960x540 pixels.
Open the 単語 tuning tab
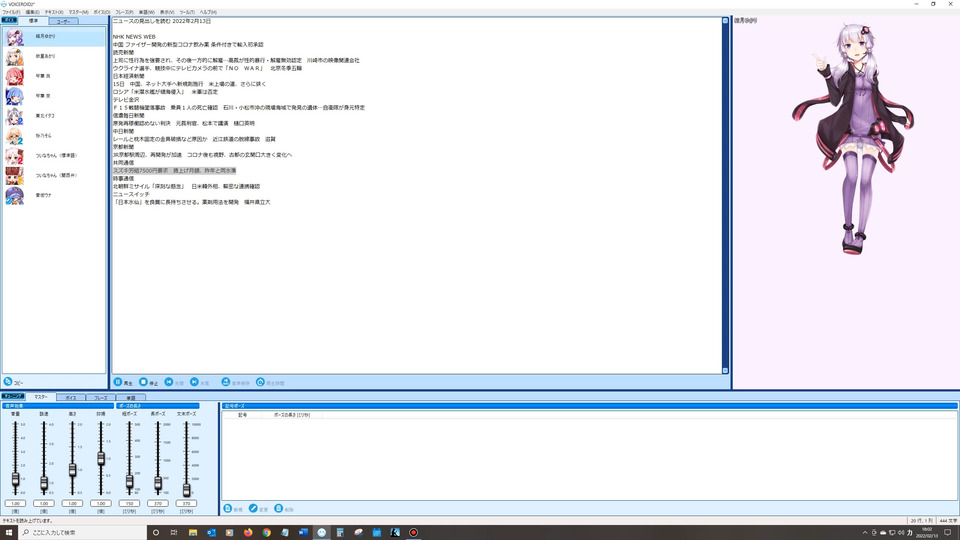coord(130,397)
